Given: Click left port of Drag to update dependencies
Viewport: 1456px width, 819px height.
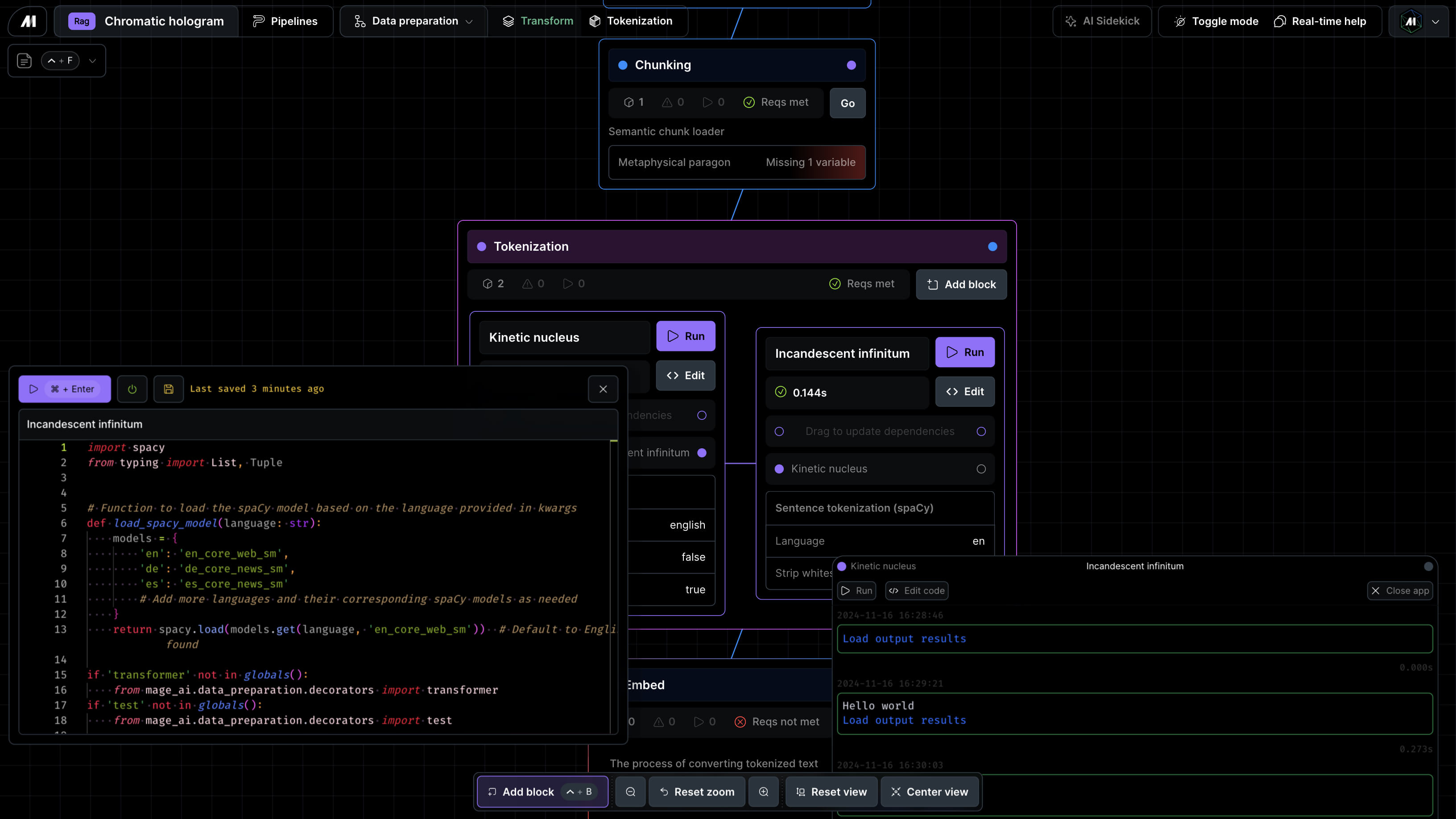Looking at the screenshot, I should (779, 431).
